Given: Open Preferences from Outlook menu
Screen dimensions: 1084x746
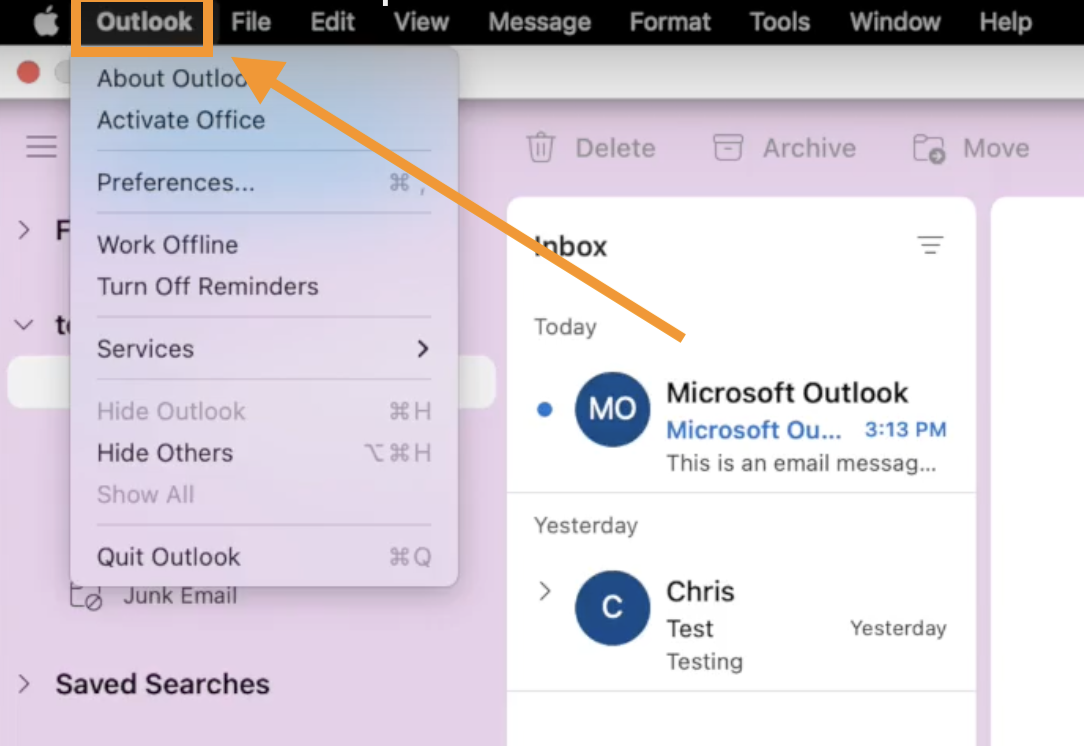Looking at the screenshot, I should pyautogui.click(x=263, y=182).
